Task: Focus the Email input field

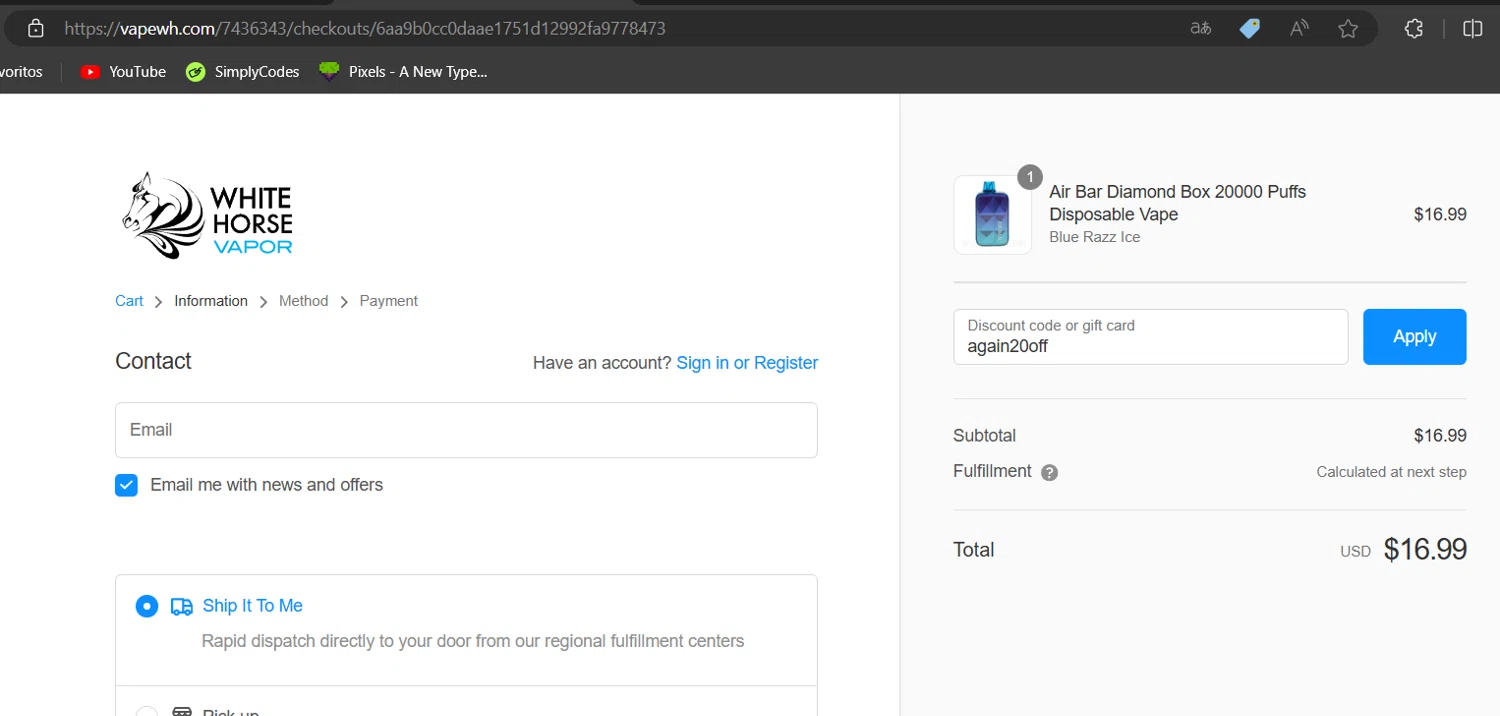Action: [x=466, y=430]
